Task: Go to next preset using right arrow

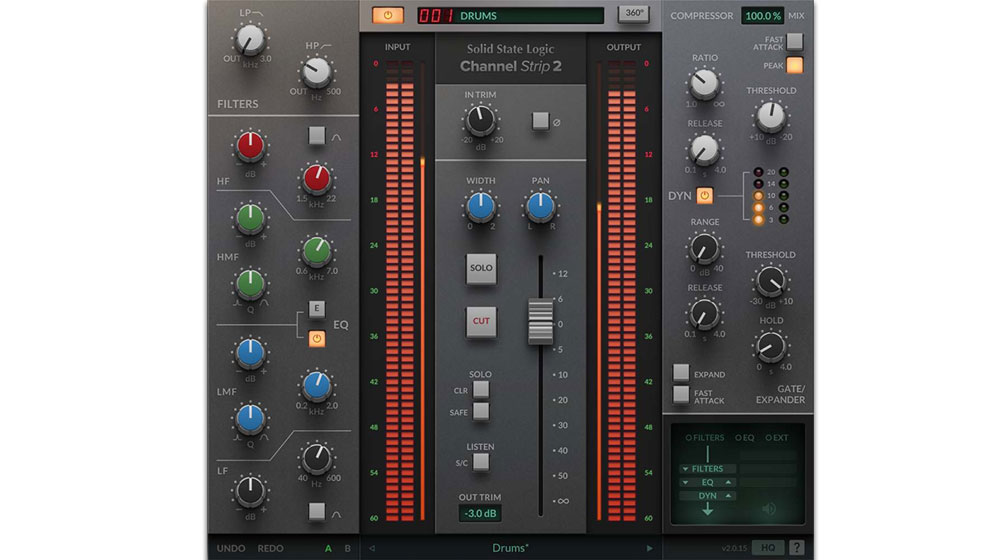Action: (649, 548)
